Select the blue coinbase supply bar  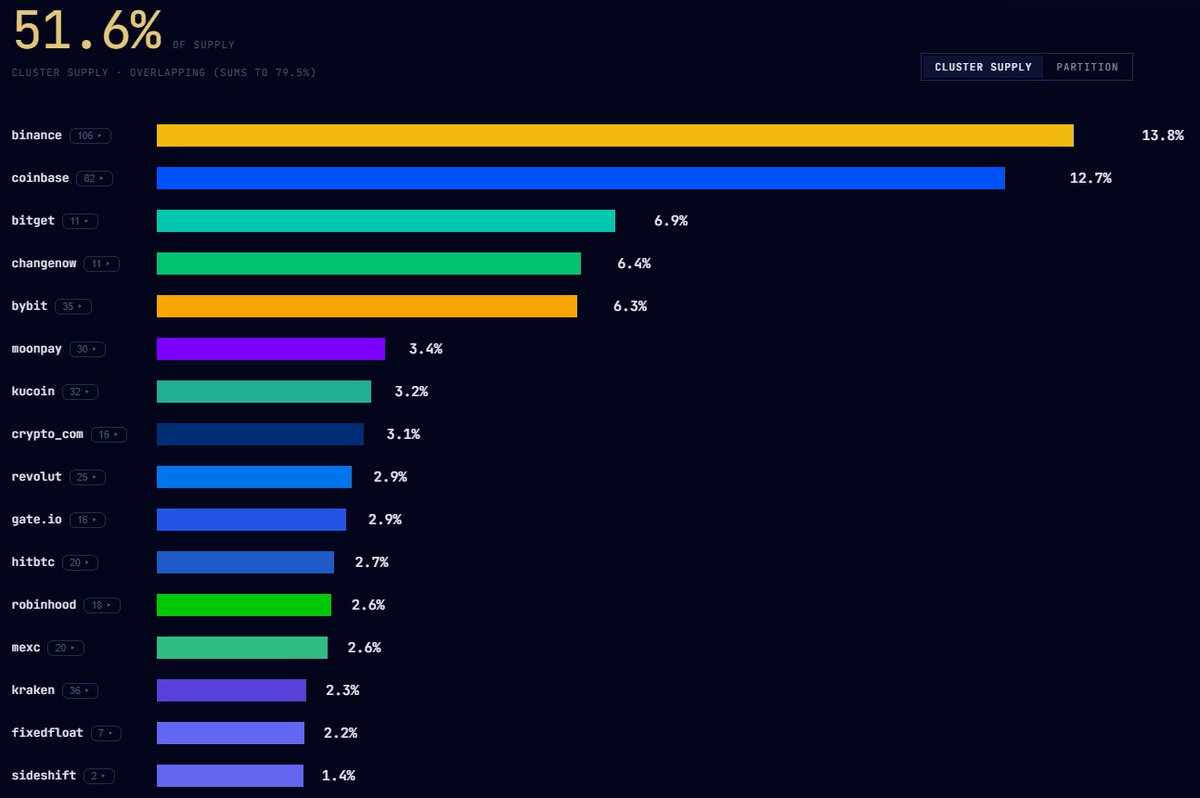[x=581, y=178]
